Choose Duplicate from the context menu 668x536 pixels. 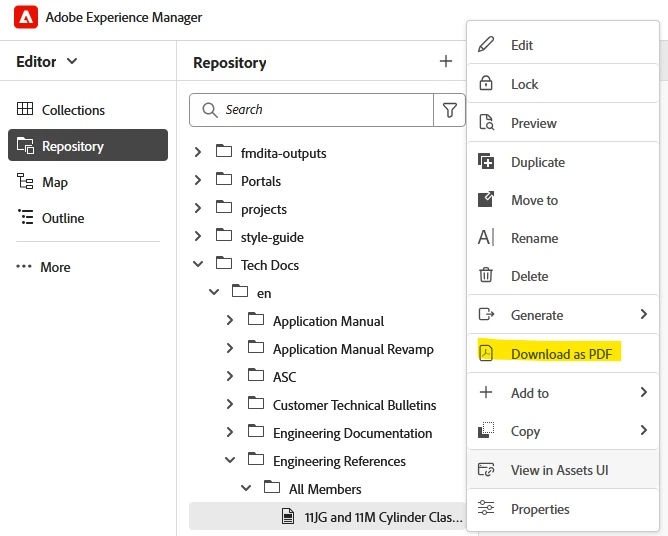537,162
